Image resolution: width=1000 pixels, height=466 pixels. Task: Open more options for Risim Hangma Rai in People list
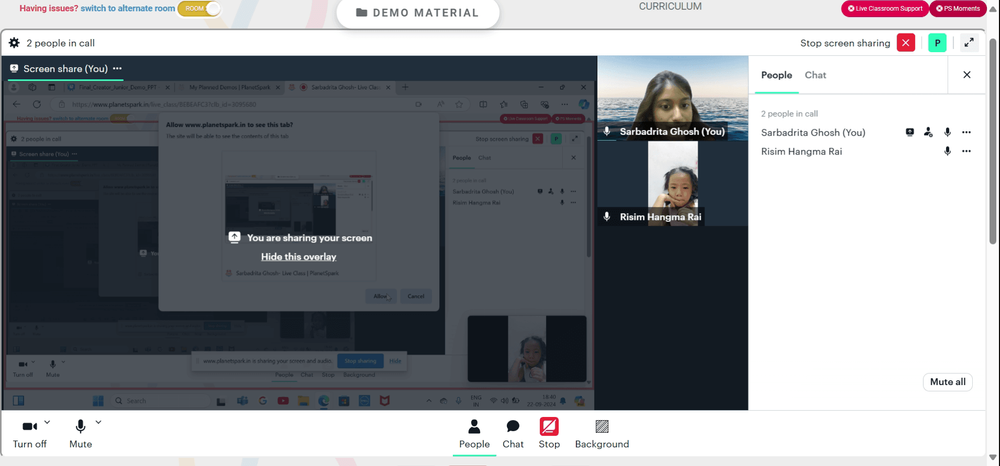click(x=967, y=151)
